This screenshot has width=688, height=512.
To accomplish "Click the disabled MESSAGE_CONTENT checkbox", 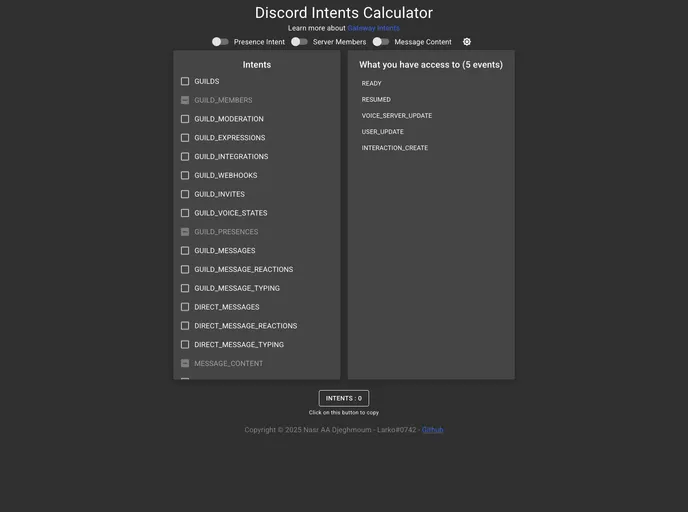I will pos(185,363).
